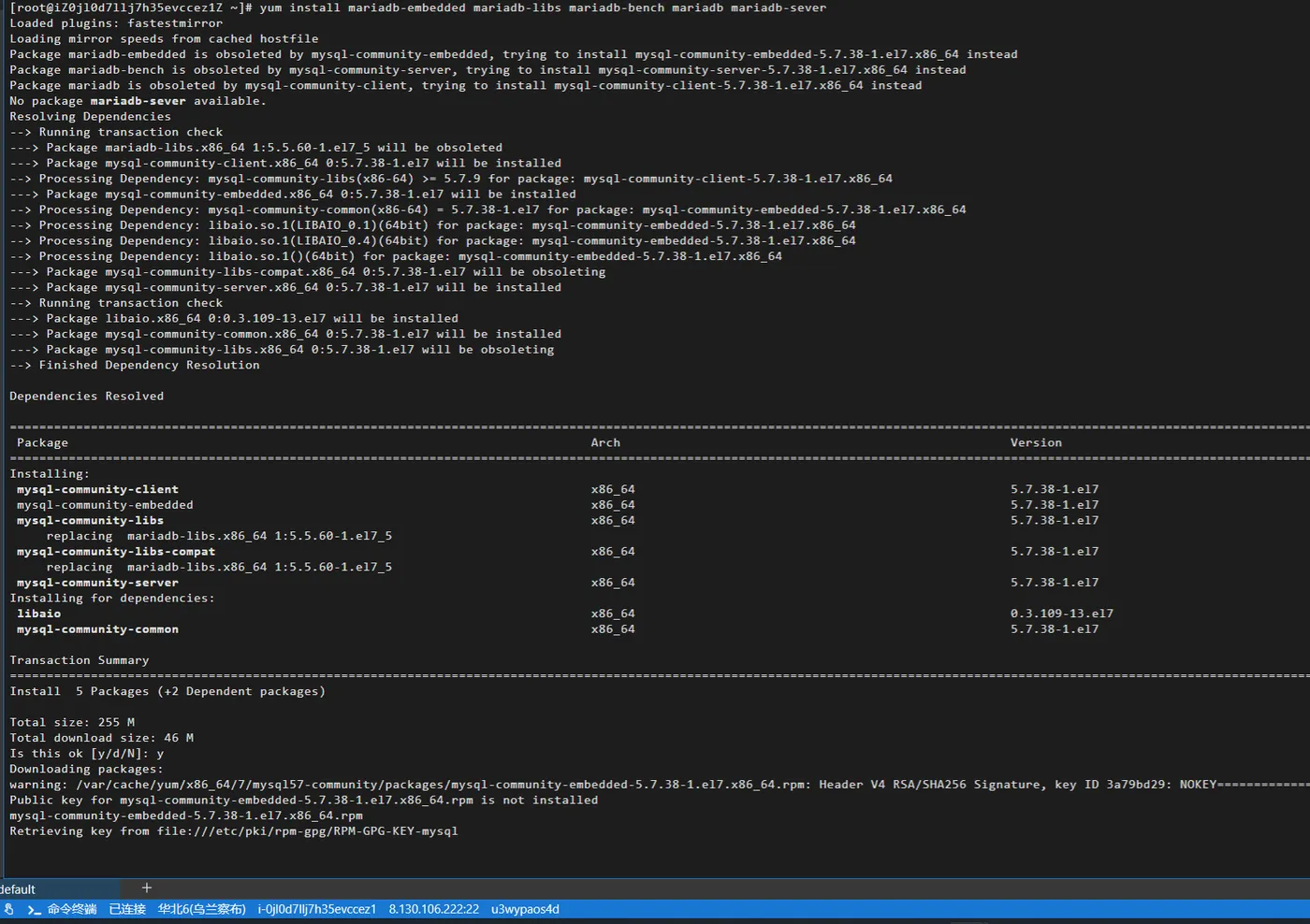This screenshot has width=1310, height=924.
Task: Click the hand icon in status bar
Action: [x=8, y=909]
